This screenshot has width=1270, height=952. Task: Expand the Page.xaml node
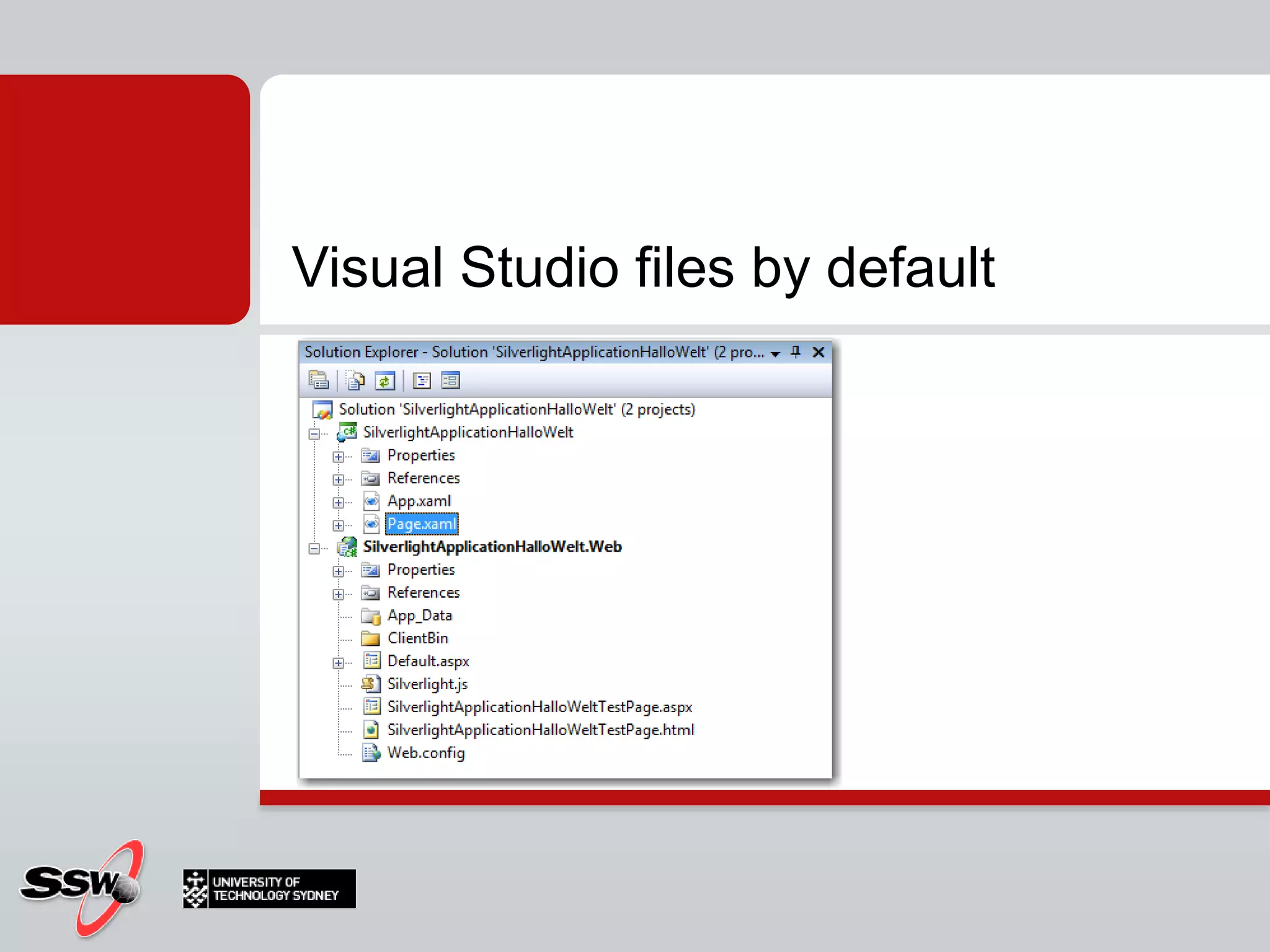pos(339,526)
